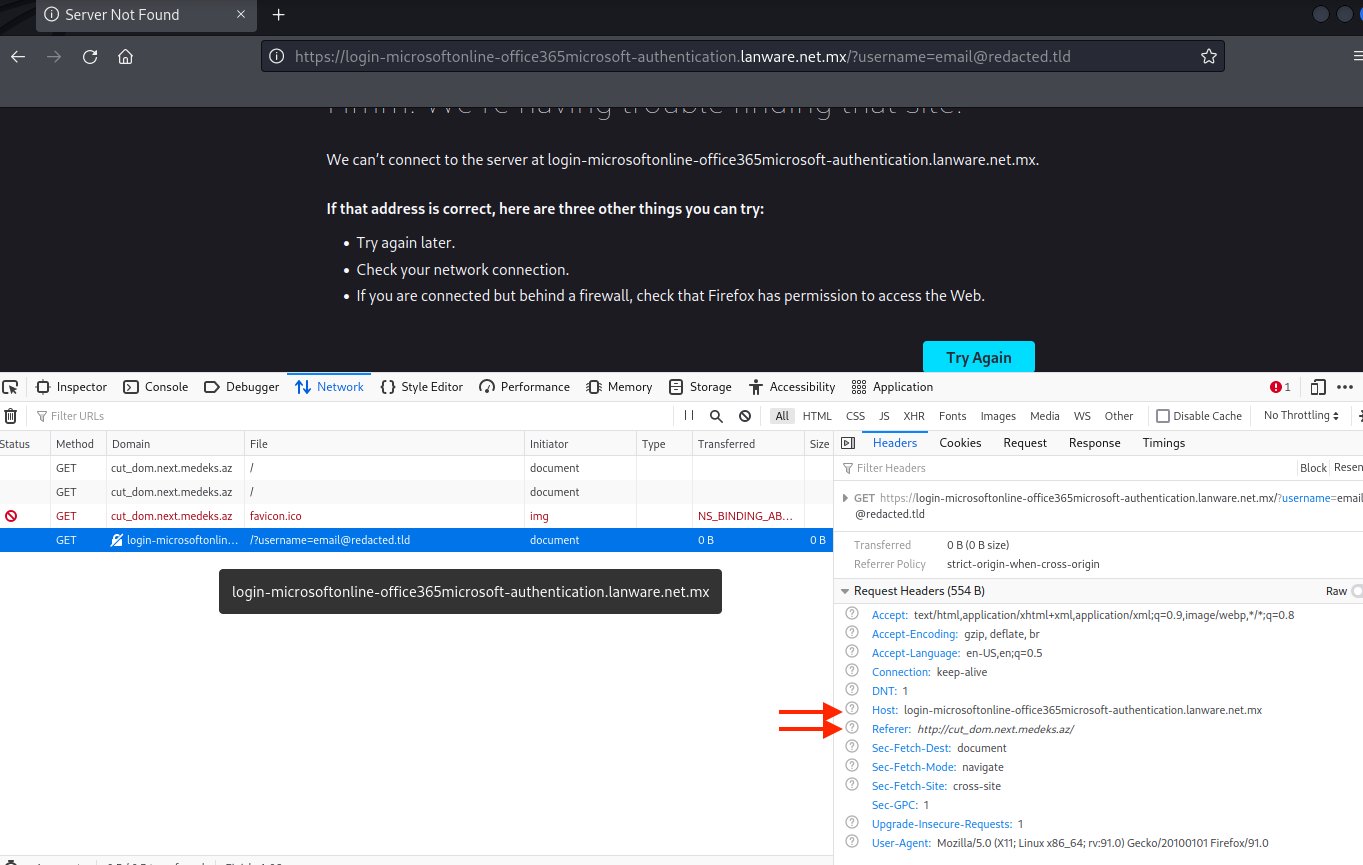
Task: Reload the current page
Action: 90,56
